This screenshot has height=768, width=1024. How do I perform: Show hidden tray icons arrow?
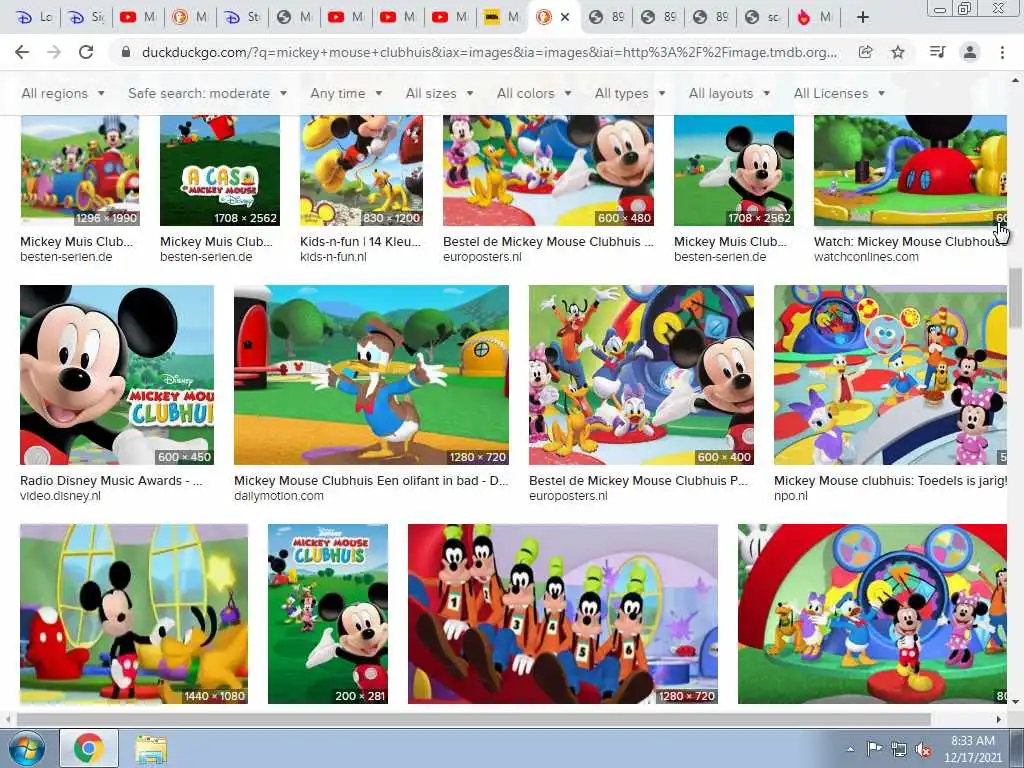pyautogui.click(x=850, y=749)
